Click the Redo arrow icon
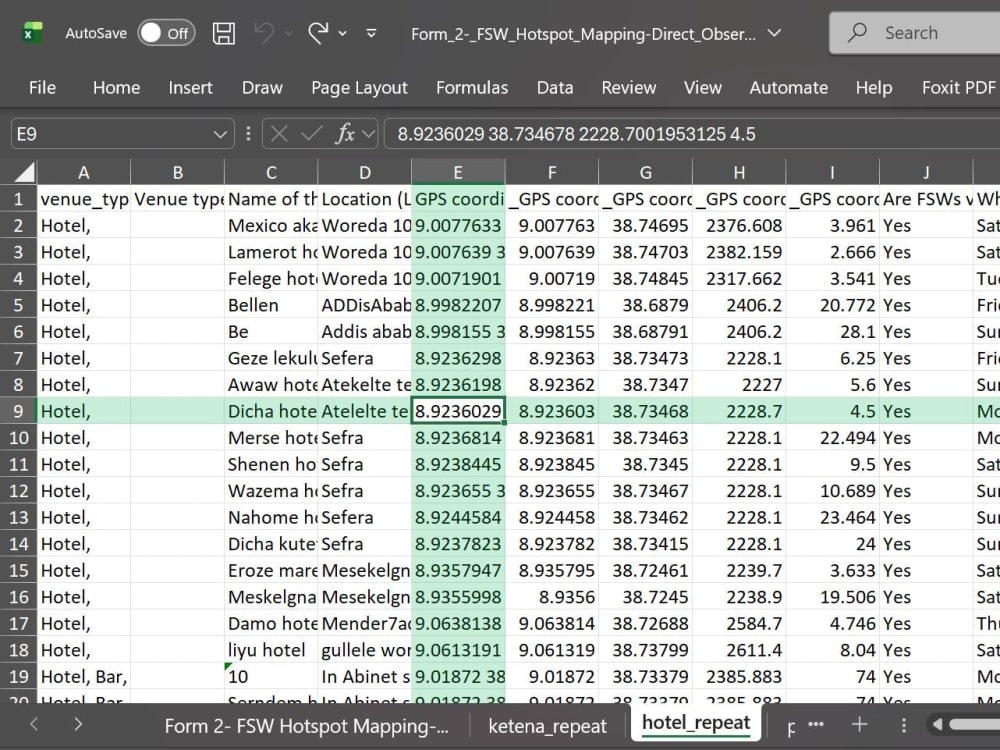 point(318,33)
